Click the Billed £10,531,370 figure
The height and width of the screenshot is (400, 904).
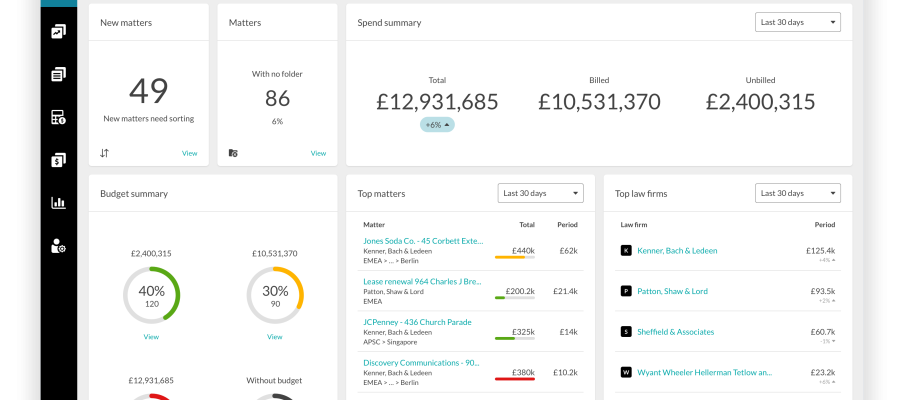point(600,102)
